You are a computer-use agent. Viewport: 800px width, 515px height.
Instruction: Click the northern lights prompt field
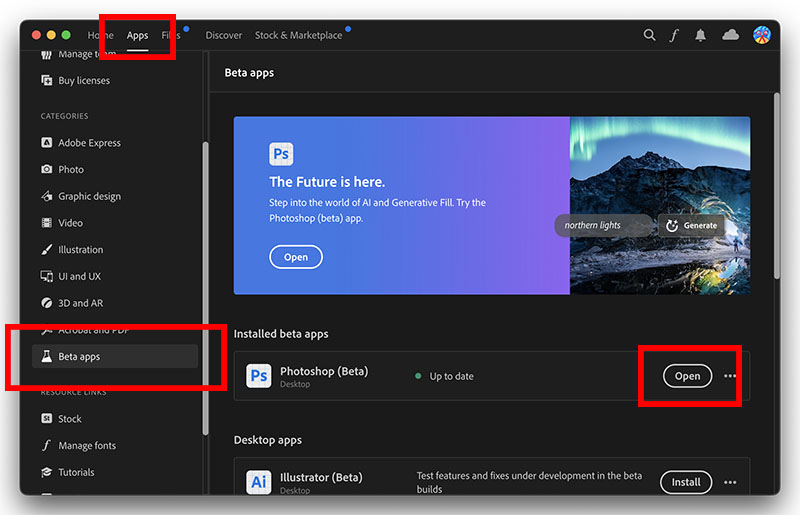pos(602,225)
